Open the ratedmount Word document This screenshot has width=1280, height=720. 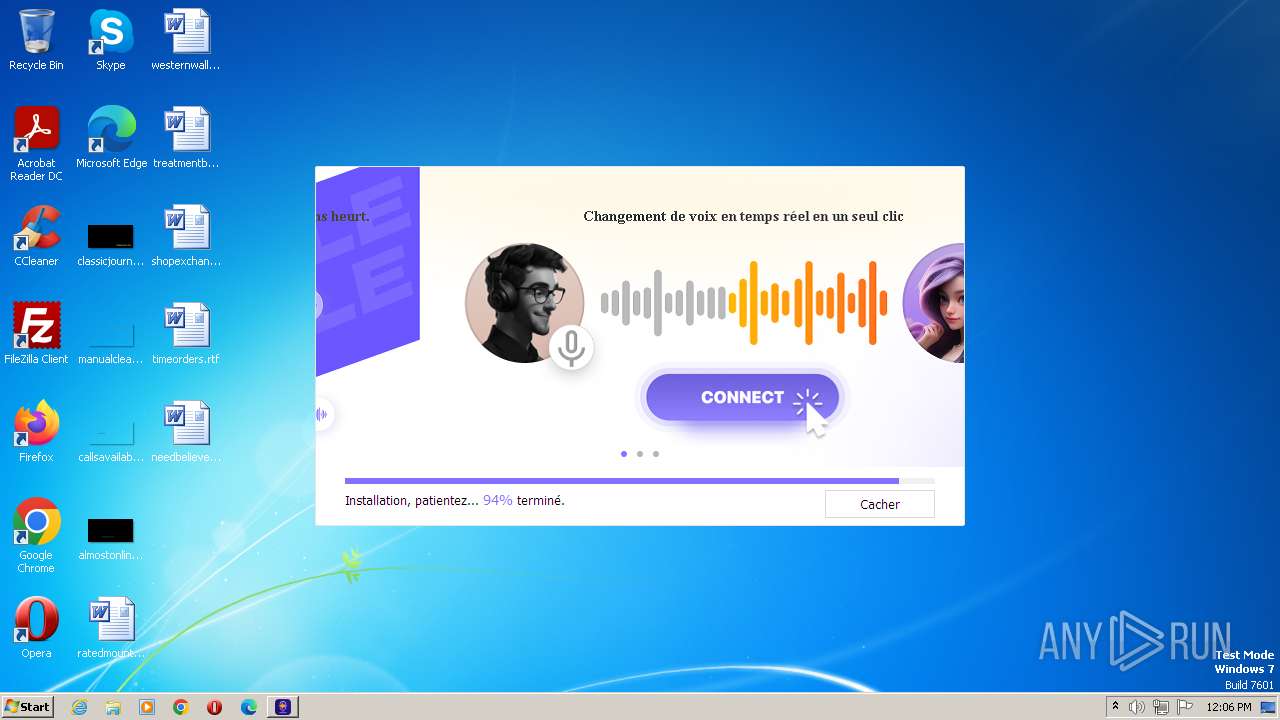pos(110,628)
